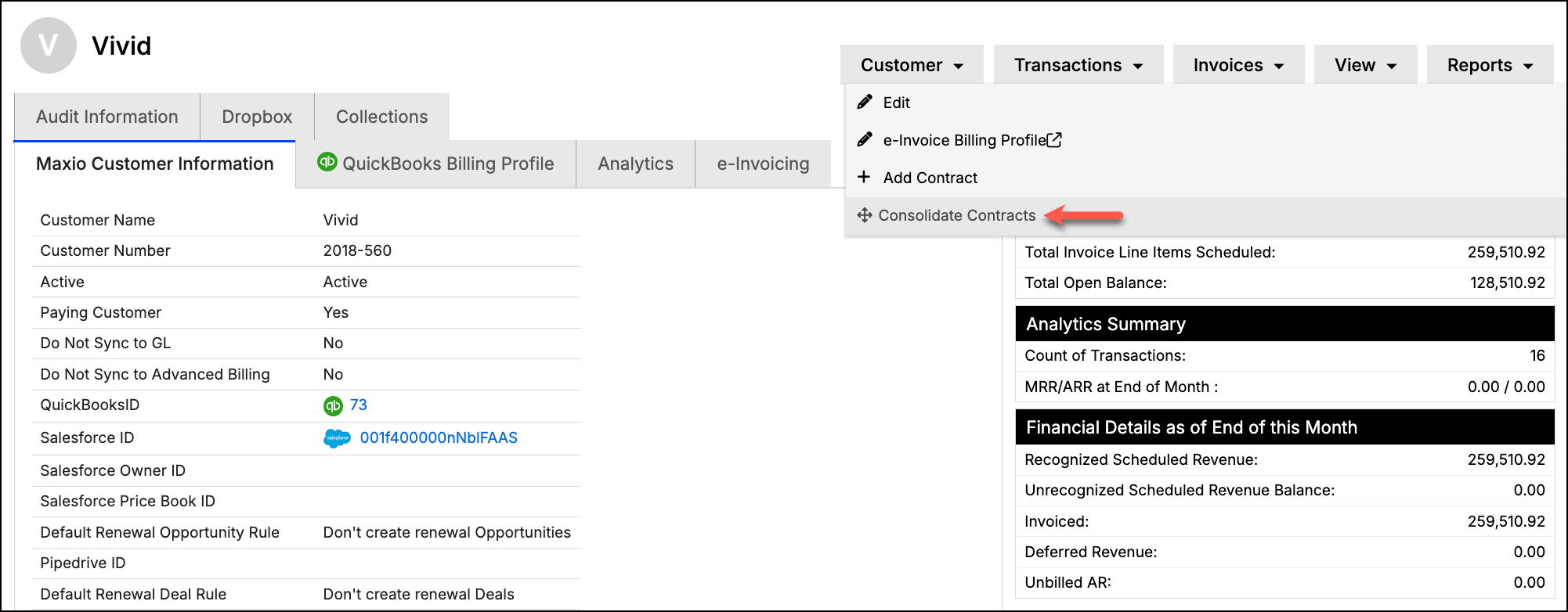
Task: Click the Vivid customer title
Action: (121, 45)
